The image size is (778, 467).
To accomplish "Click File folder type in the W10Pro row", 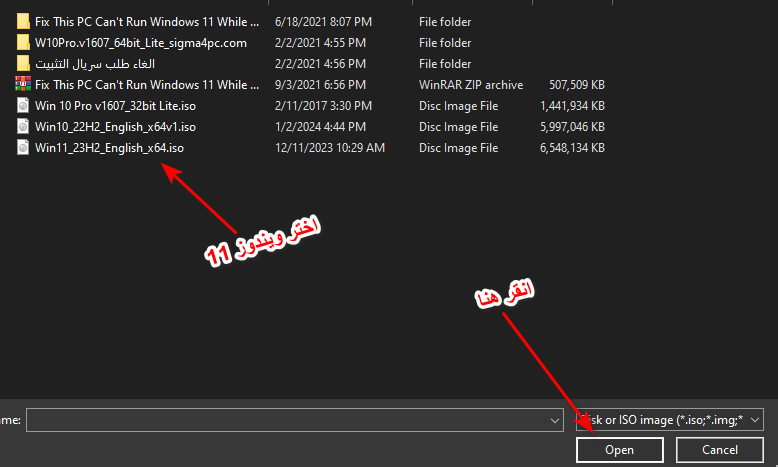I will pyautogui.click(x=445, y=43).
